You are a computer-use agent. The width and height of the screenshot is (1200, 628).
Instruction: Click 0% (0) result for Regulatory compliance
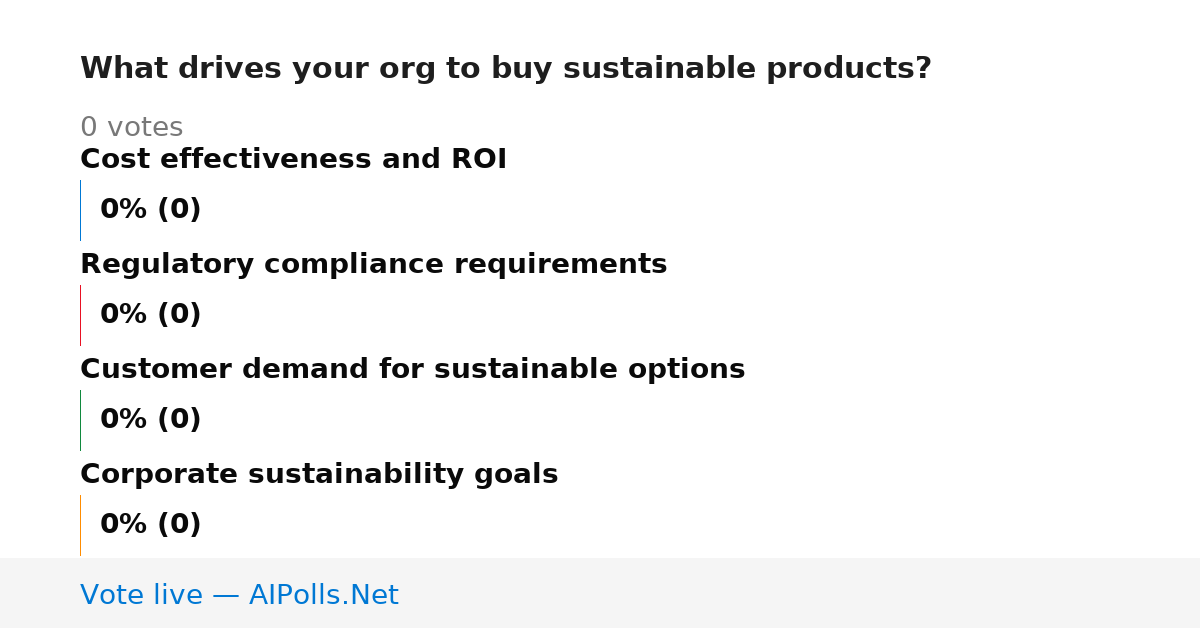click(x=150, y=315)
